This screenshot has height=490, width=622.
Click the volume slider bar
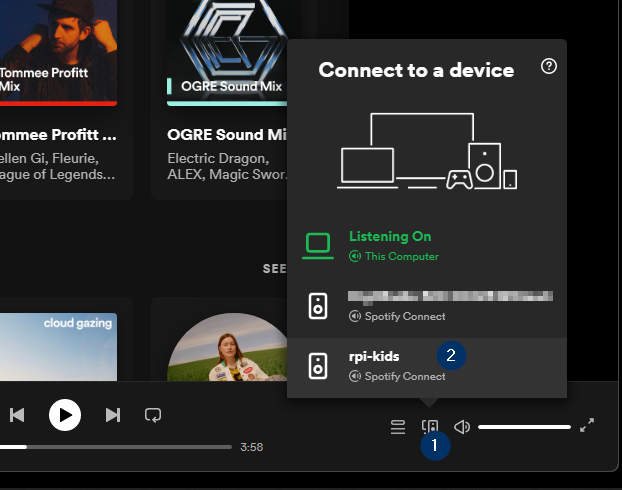click(x=524, y=427)
